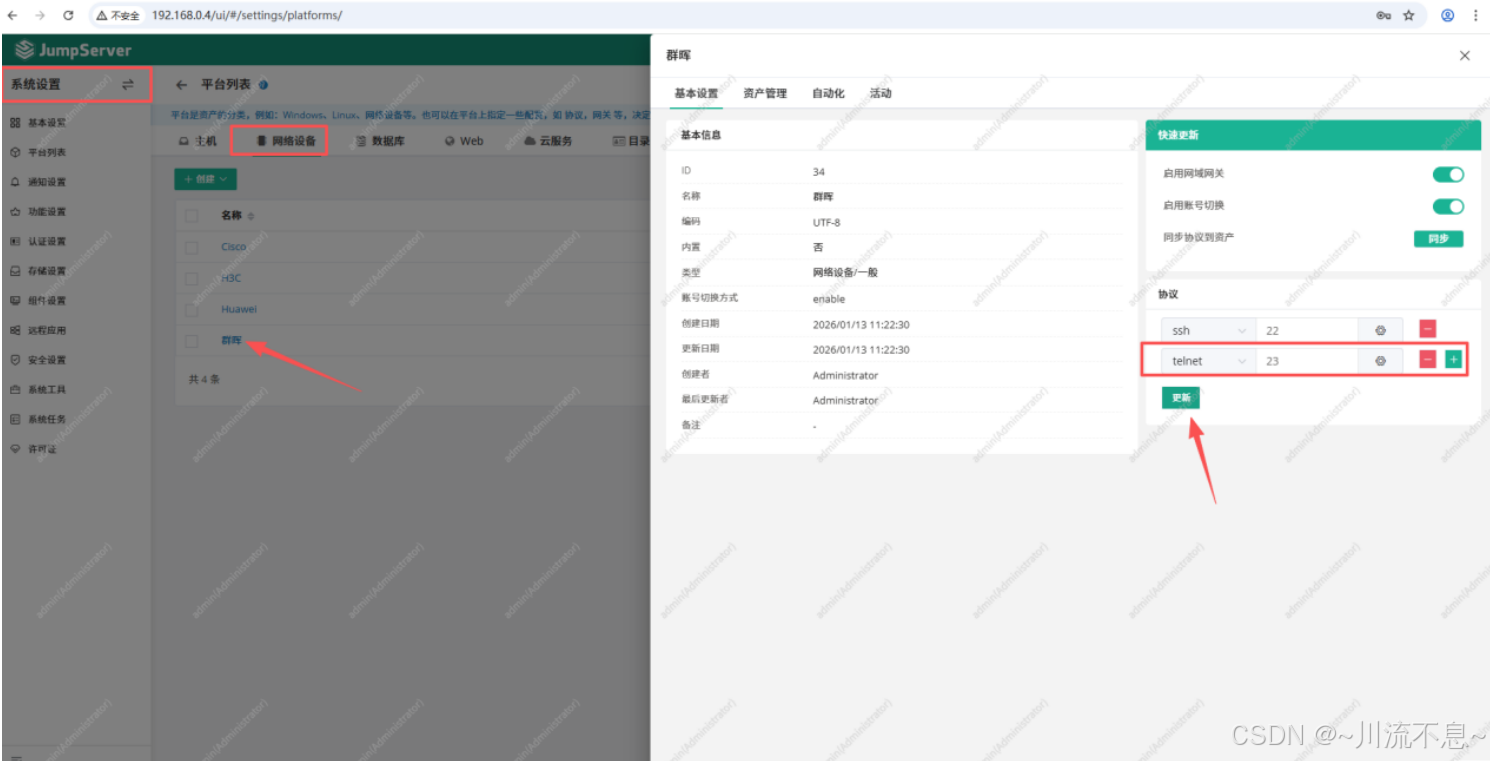1490x761 pixels.
Task: Click the telnet port field showing 23
Action: pos(1307,360)
